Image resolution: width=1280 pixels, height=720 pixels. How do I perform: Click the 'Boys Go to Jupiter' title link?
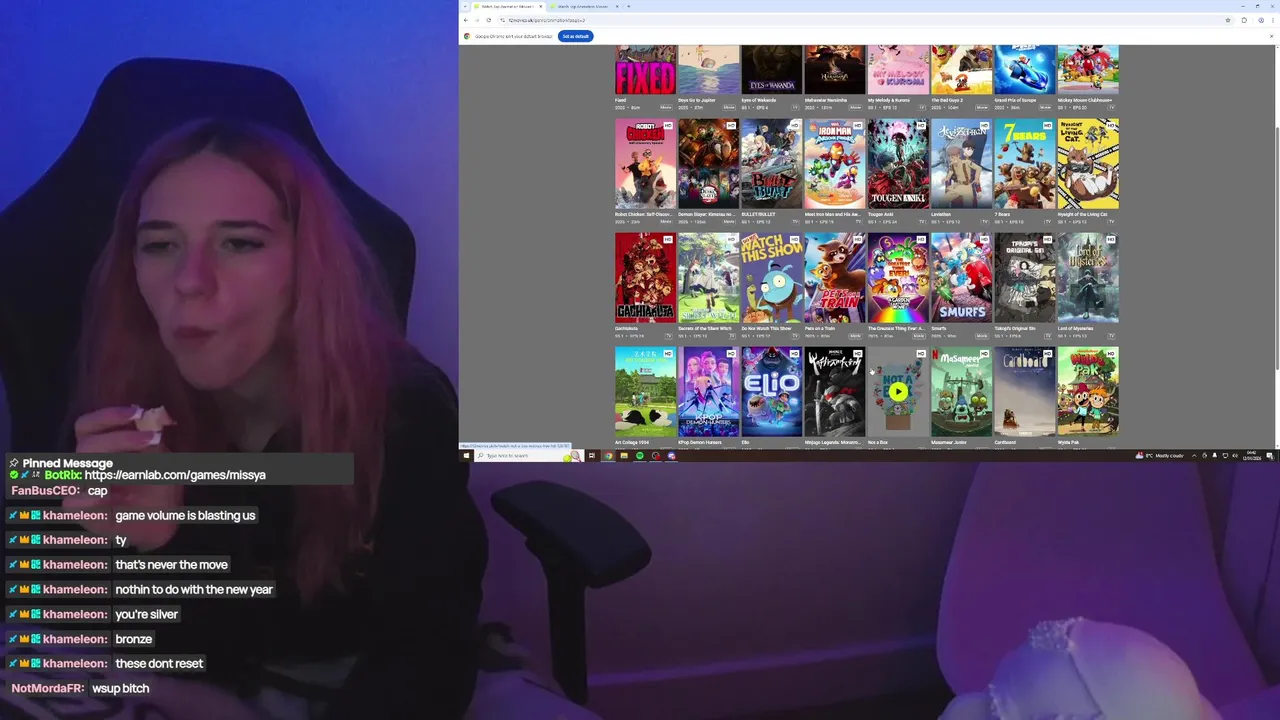(696, 100)
